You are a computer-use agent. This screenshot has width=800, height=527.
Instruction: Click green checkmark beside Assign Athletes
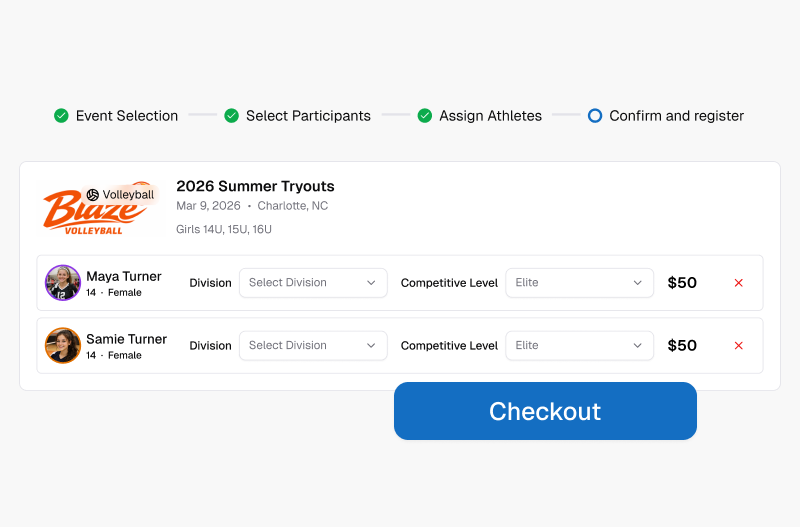(x=425, y=116)
